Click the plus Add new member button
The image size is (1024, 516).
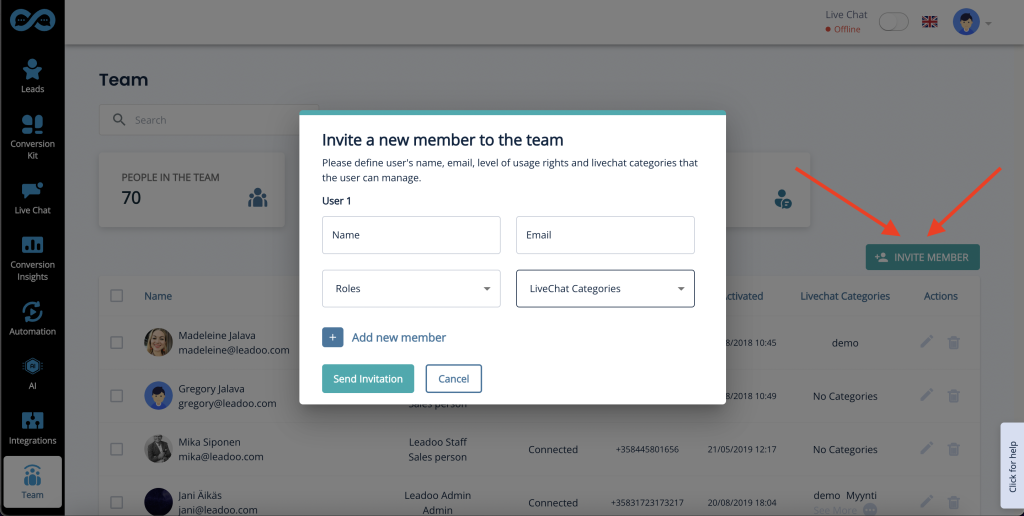tap(332, 337)
